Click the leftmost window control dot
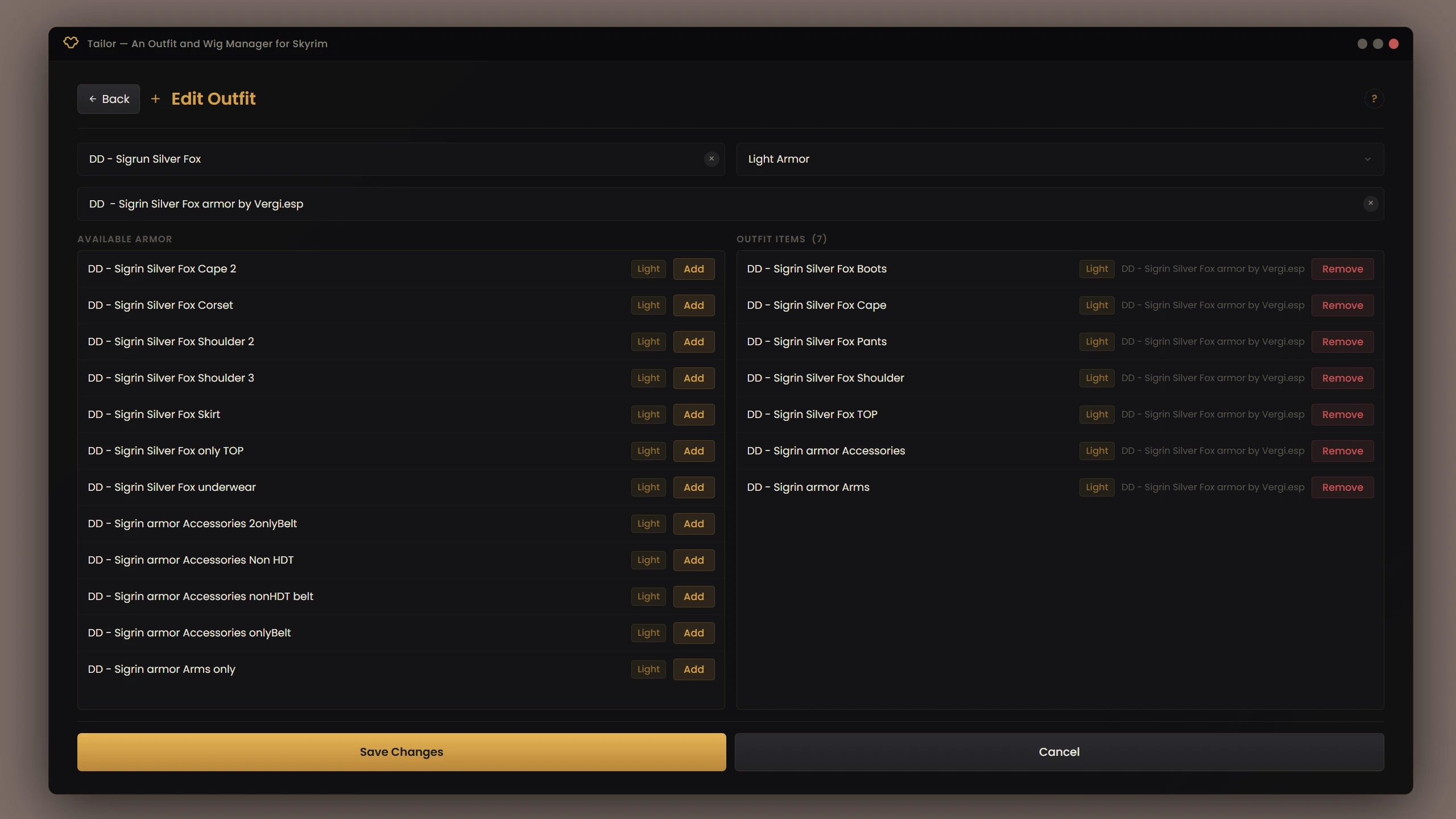The image size is (1456, 819). [x=1362, y=43]
